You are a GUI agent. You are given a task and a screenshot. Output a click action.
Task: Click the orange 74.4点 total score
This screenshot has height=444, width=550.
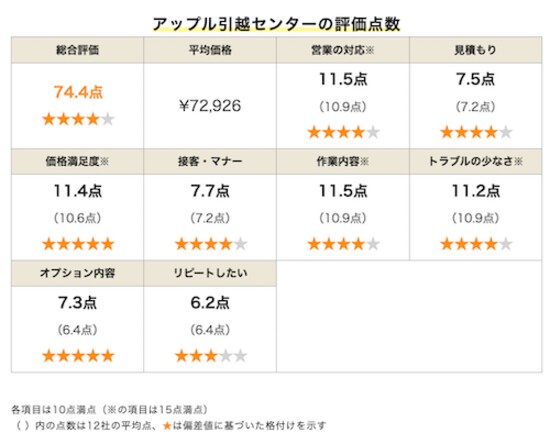pyautogui.click(x=78, y=92)
